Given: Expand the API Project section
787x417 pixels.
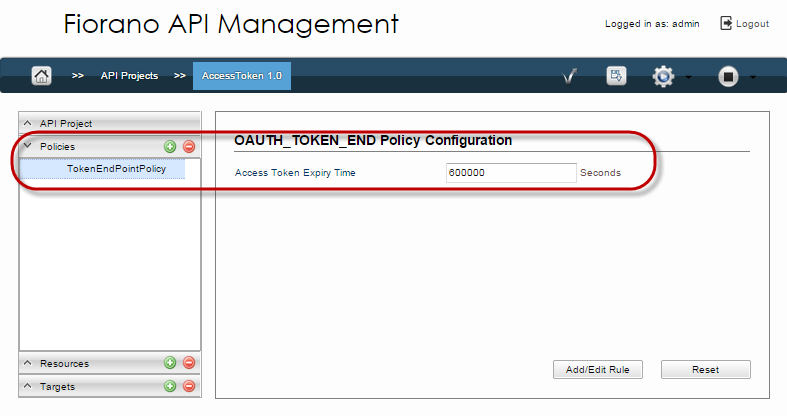Looking at the screenshot, I should point(110,123).
